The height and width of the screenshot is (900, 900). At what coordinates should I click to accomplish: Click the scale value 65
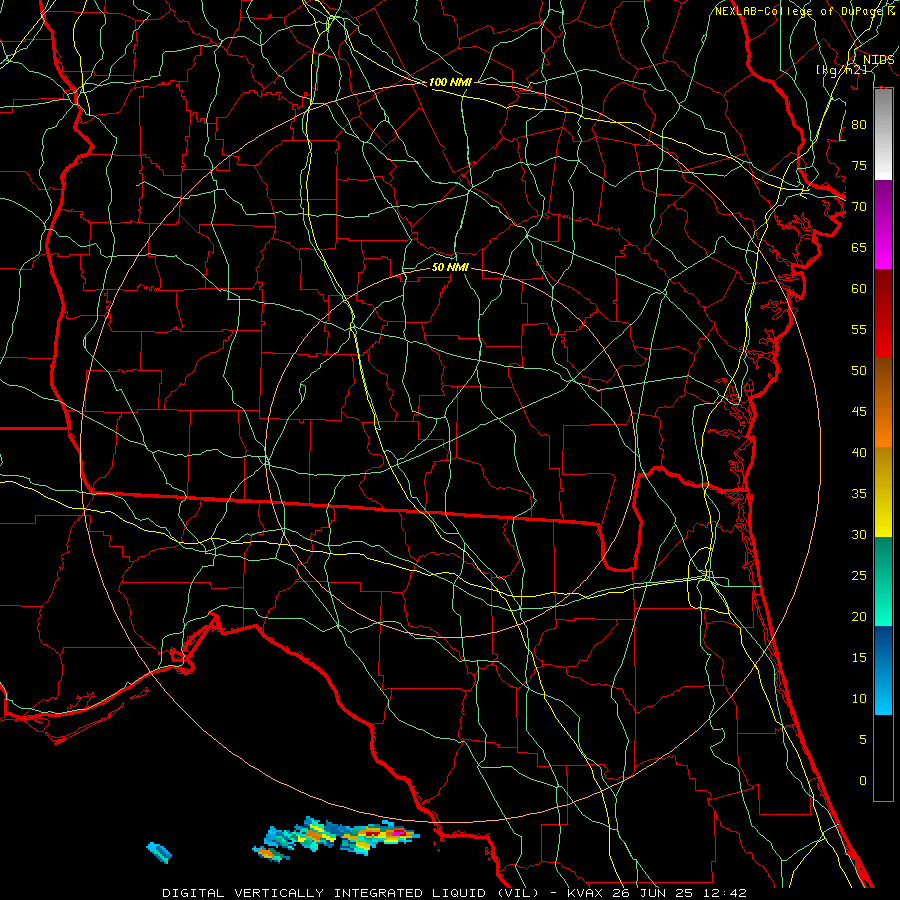point(859,247)
